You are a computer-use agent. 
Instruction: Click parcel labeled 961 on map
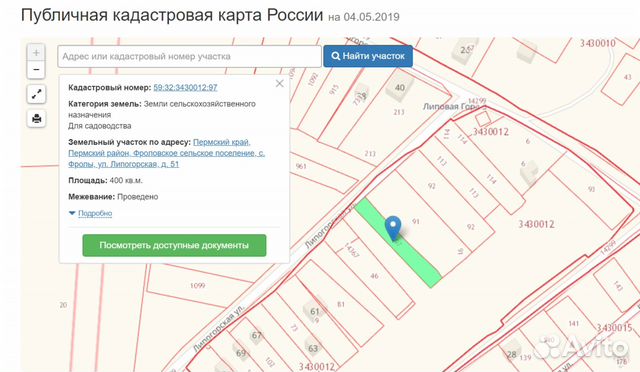(301, 166)
